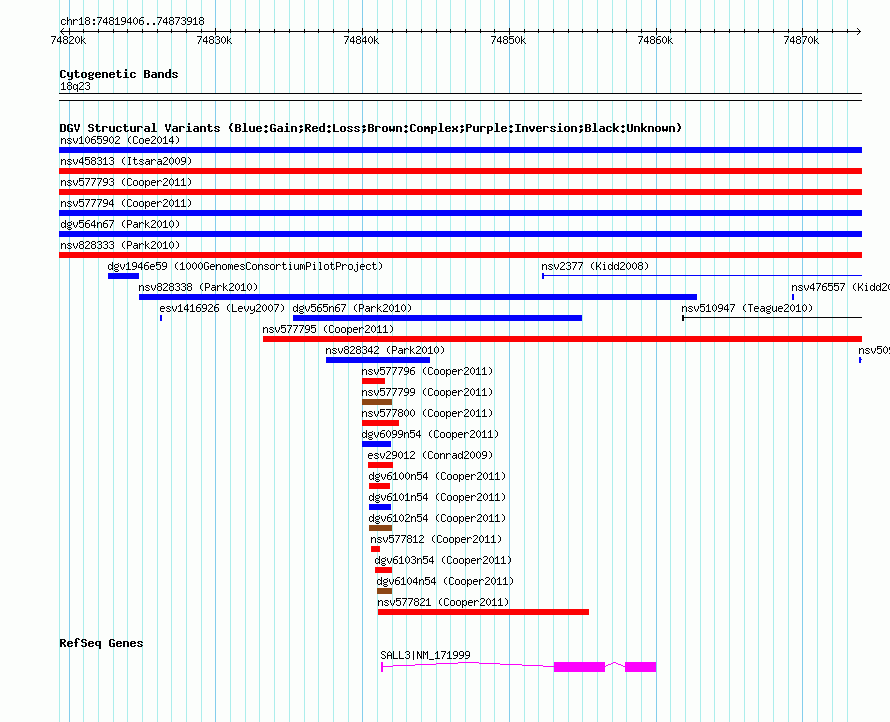Click the dgv565n67 (Park2010) blue bar
Viewport: 890px width, 722px height.
click(x=437, y=318)
